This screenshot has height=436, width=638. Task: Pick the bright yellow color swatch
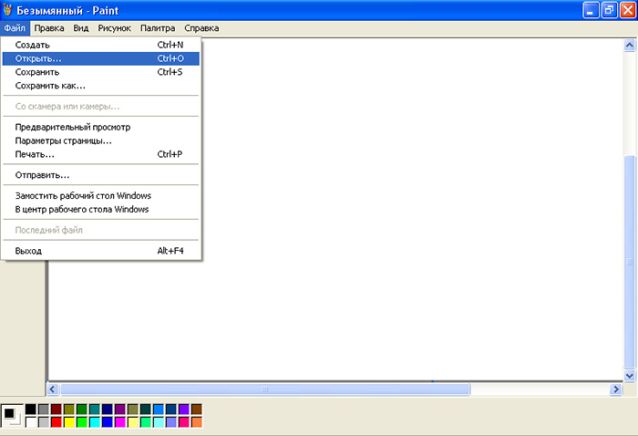(x=69, y=422)
